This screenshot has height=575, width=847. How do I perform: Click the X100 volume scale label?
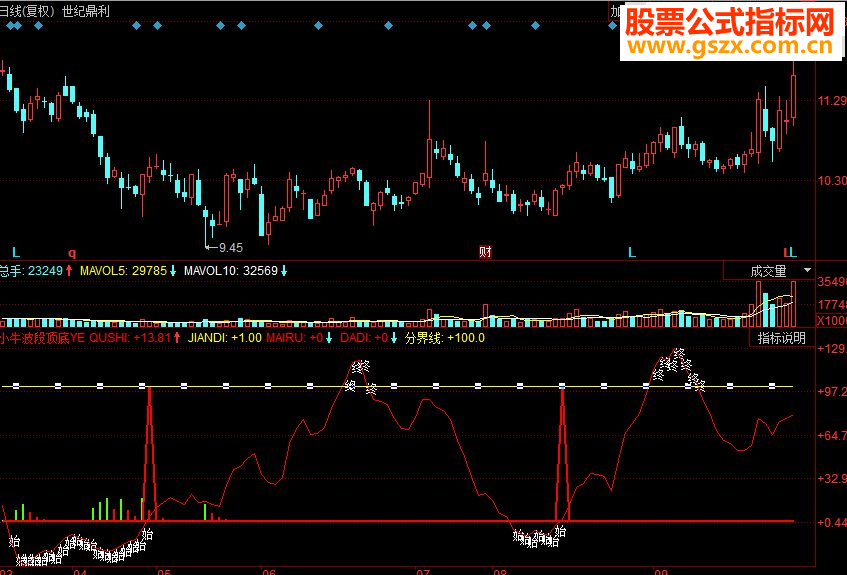(x=832, y=321)
